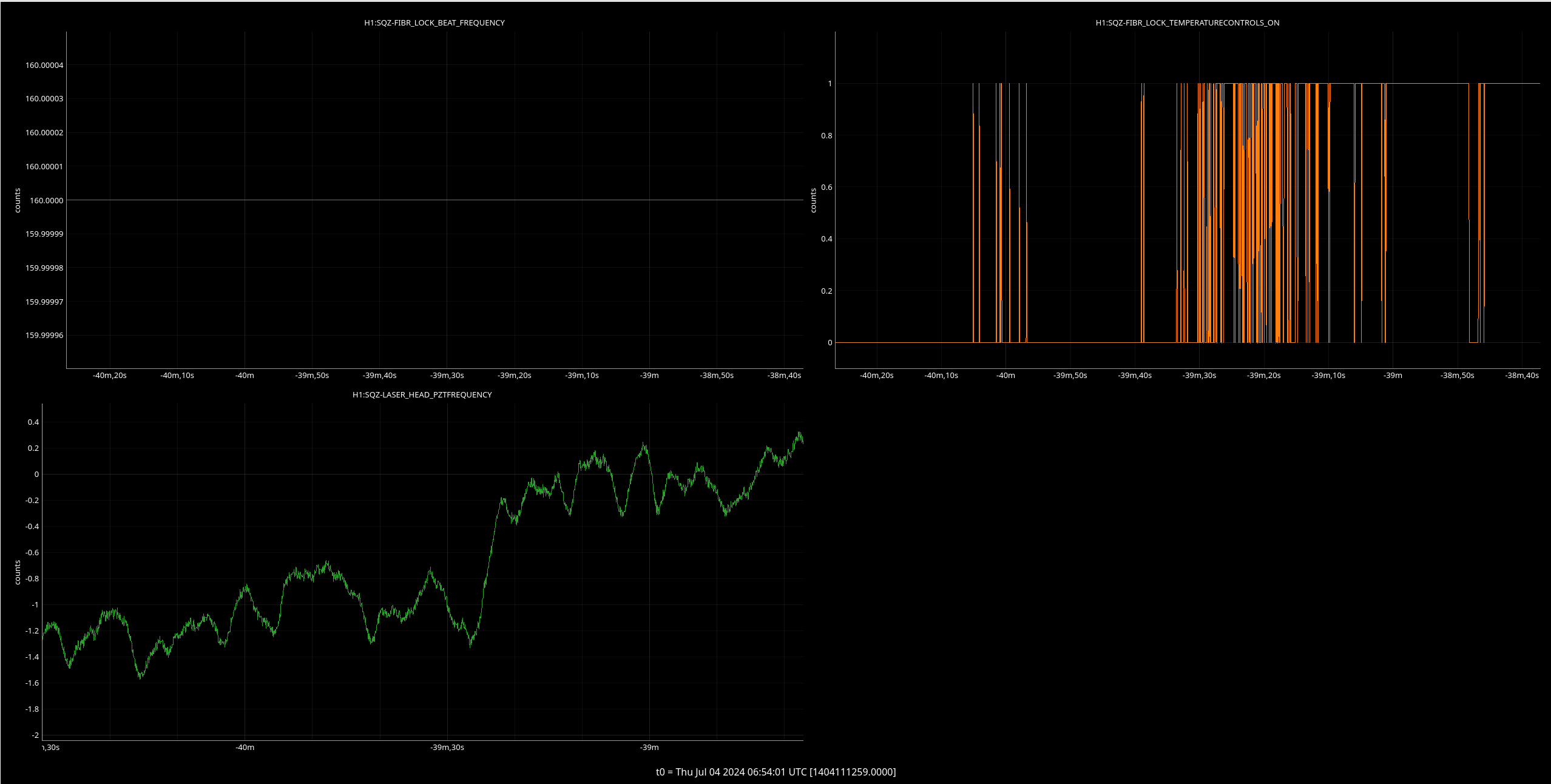Click the -39m,50s label in beat frequency plot
Screen dimensions: 1551x784
(x=312, y=375)
